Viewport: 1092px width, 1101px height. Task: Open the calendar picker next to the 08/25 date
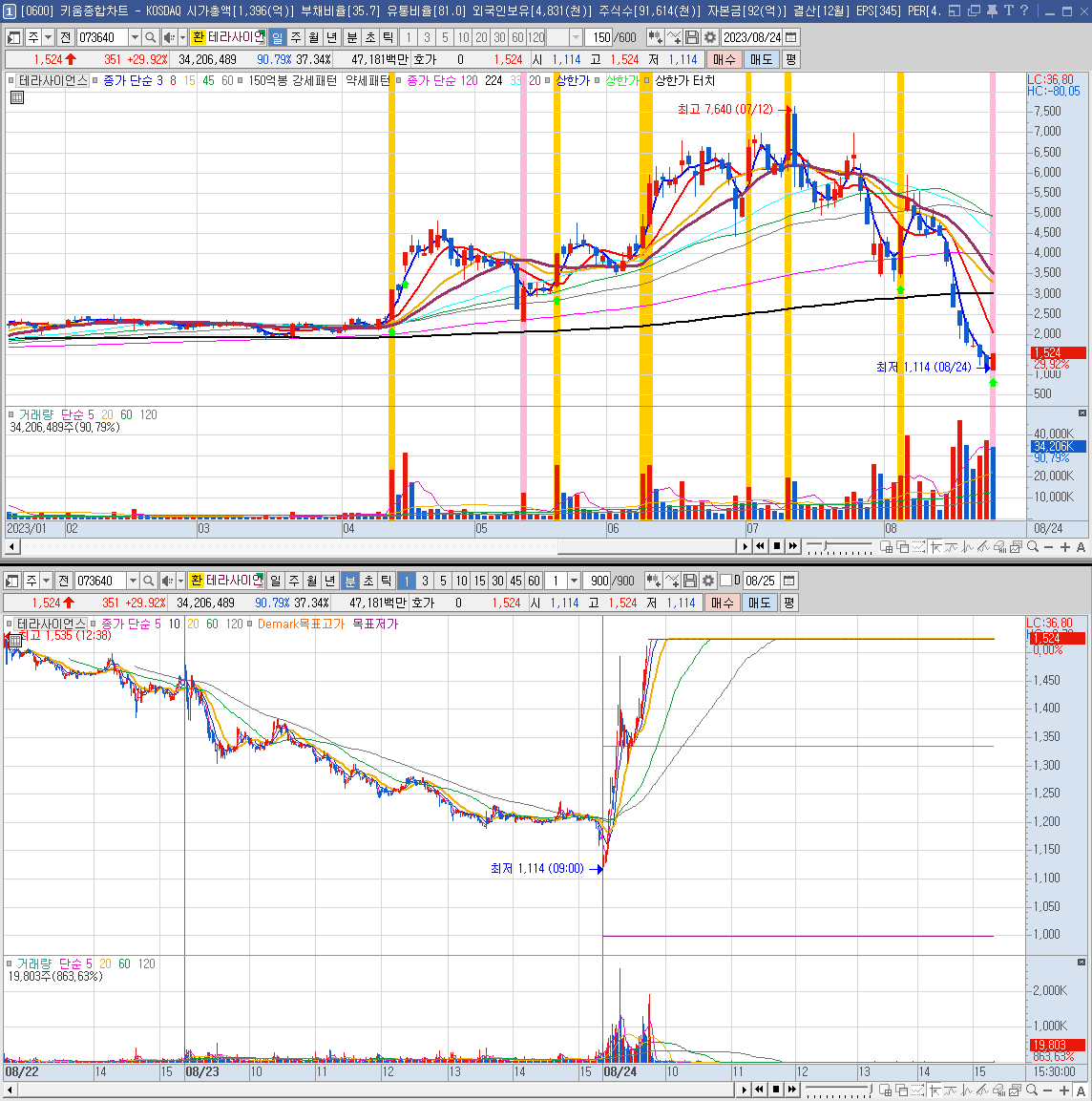point(788,581)
